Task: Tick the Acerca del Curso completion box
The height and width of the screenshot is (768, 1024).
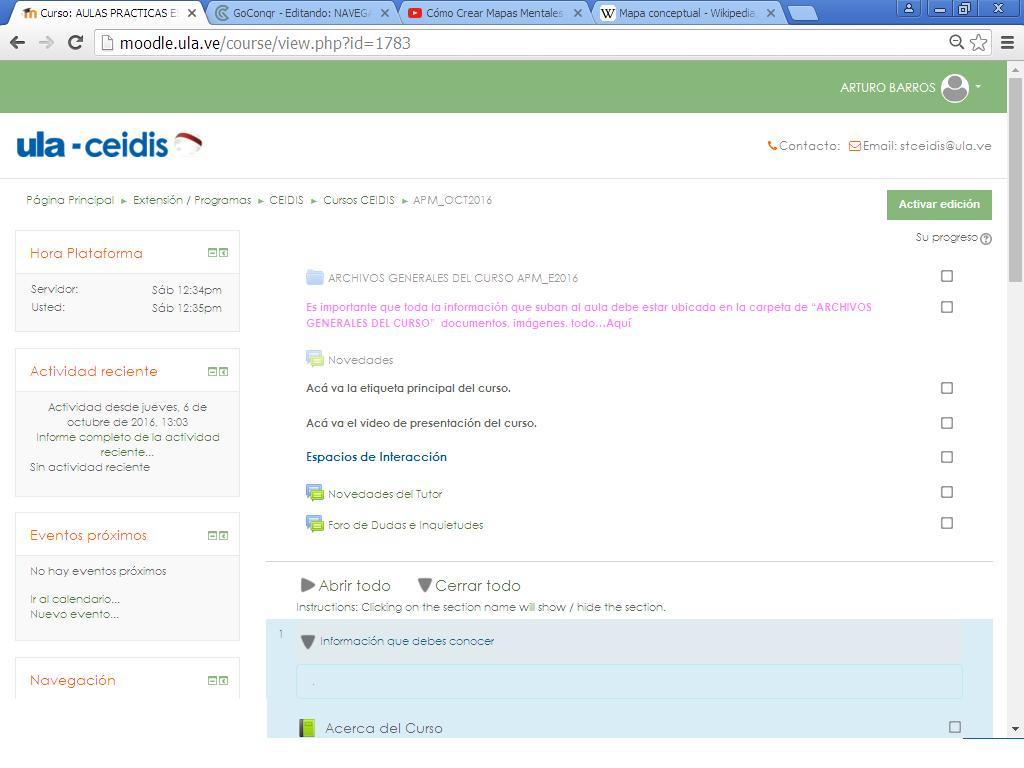Action: (x=955, y=727)
